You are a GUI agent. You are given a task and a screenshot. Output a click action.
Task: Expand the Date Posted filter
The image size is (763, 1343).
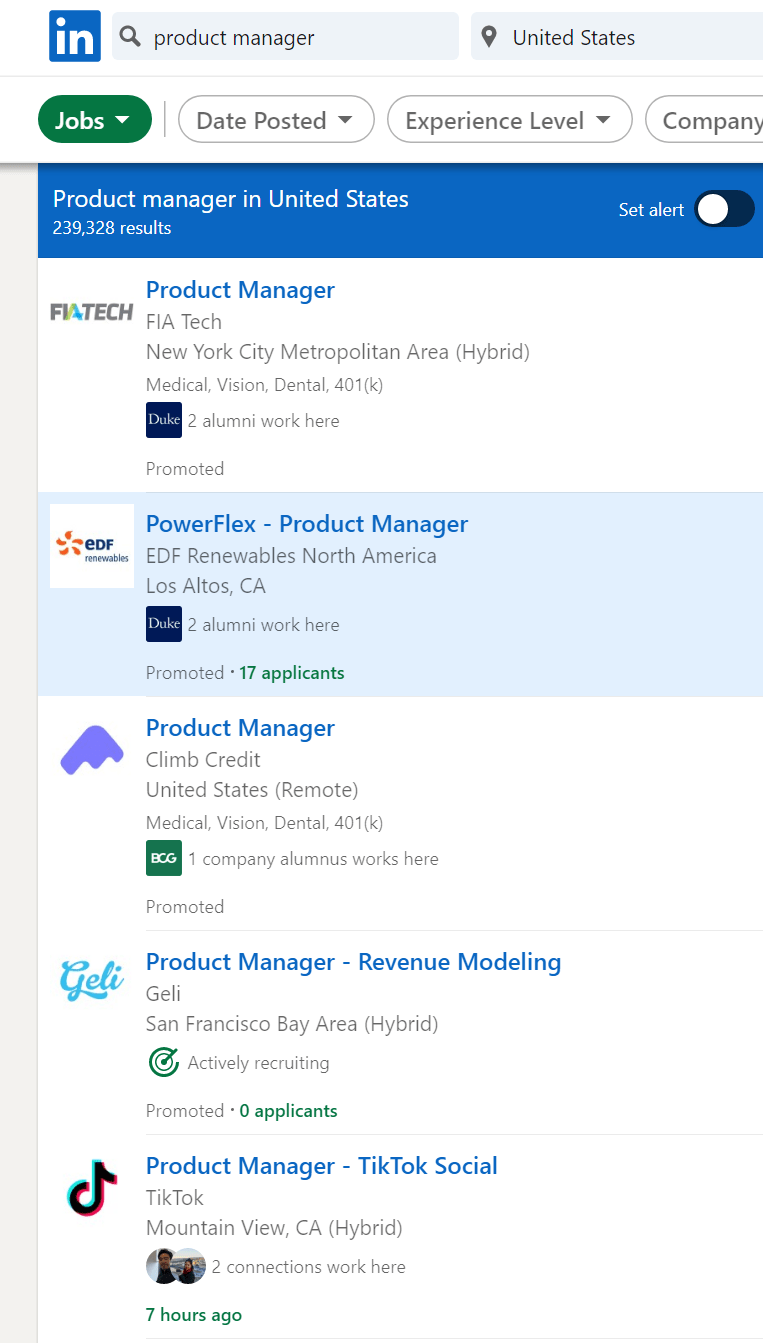pyautogui.click(x=276, y=120)
